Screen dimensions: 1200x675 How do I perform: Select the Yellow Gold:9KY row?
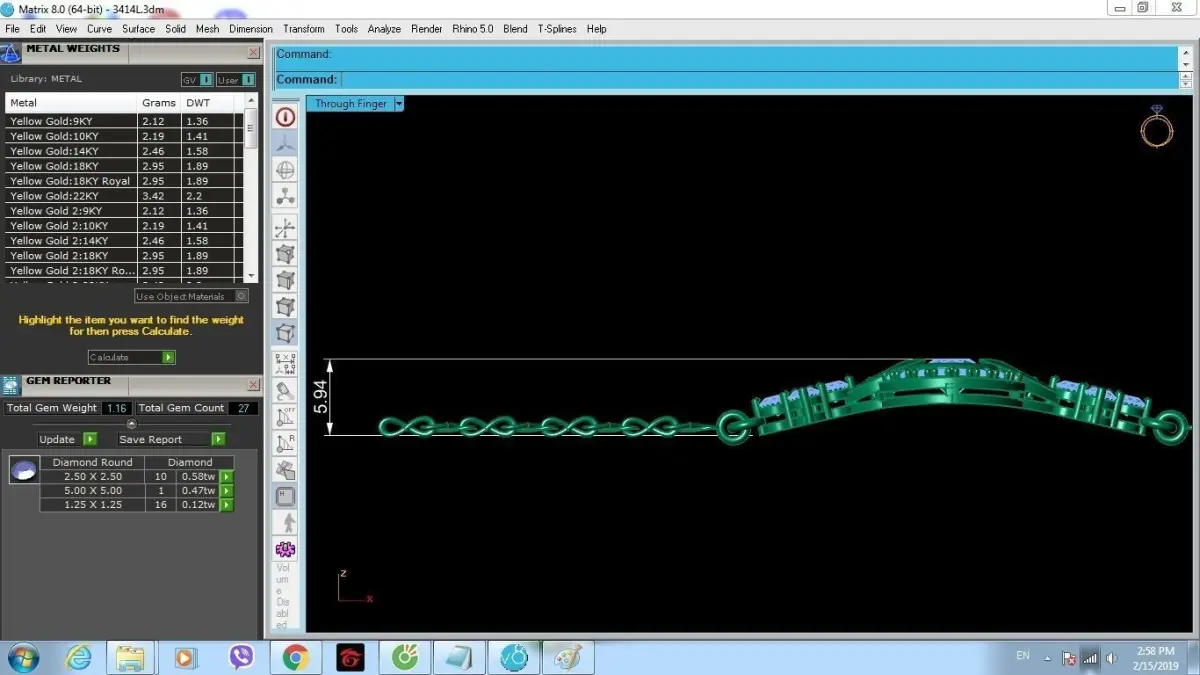124,121
